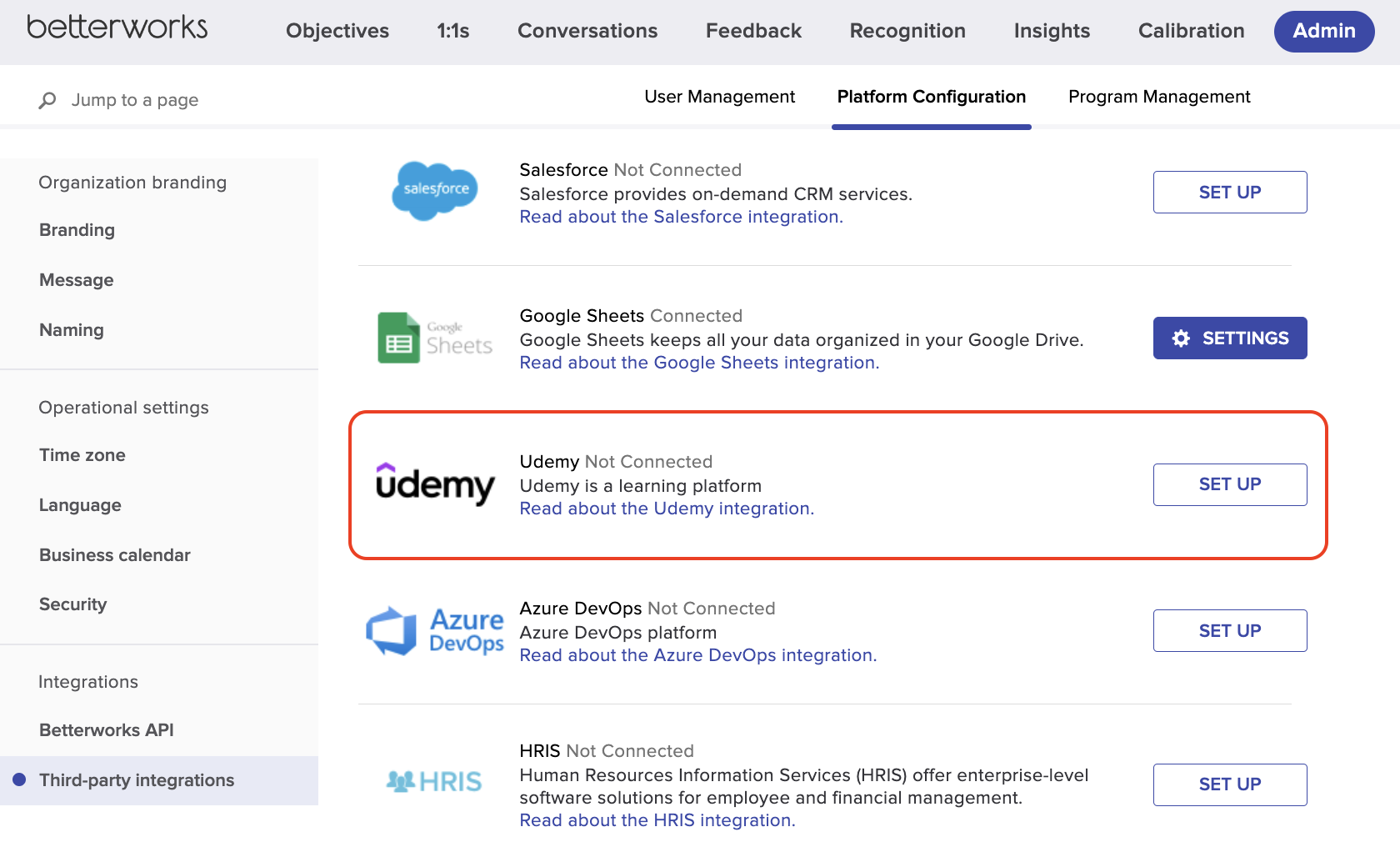
Task: Open the Calibration section
Action: pyautogui.click(x=1191, y=31)
